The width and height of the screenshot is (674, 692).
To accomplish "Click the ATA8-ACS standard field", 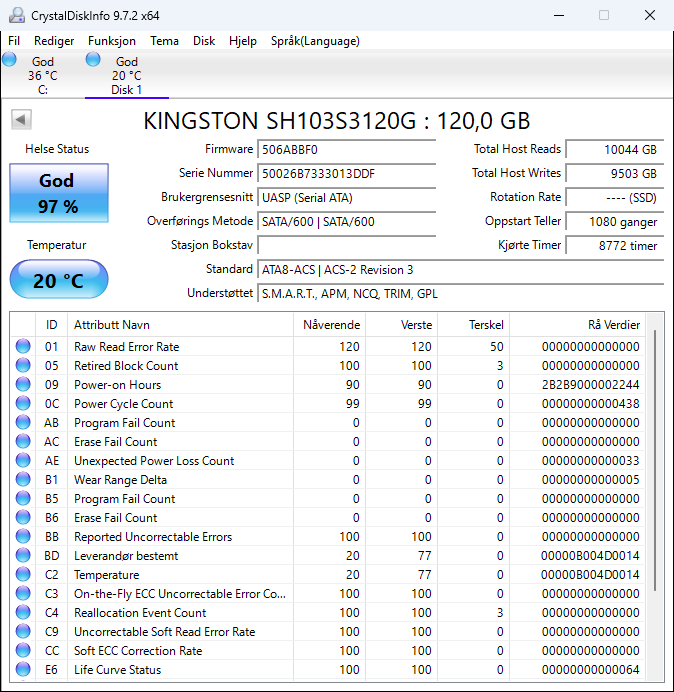I will pos(460,269).
